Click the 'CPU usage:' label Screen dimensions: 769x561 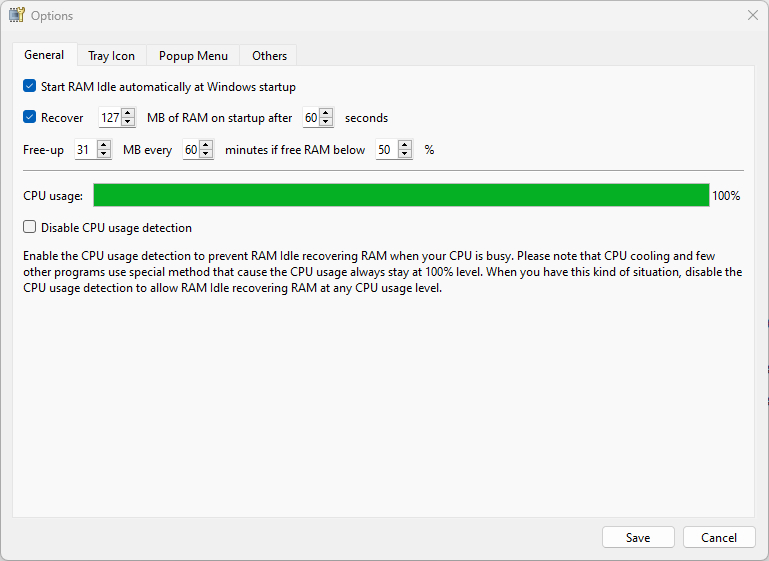click(53, 196)
